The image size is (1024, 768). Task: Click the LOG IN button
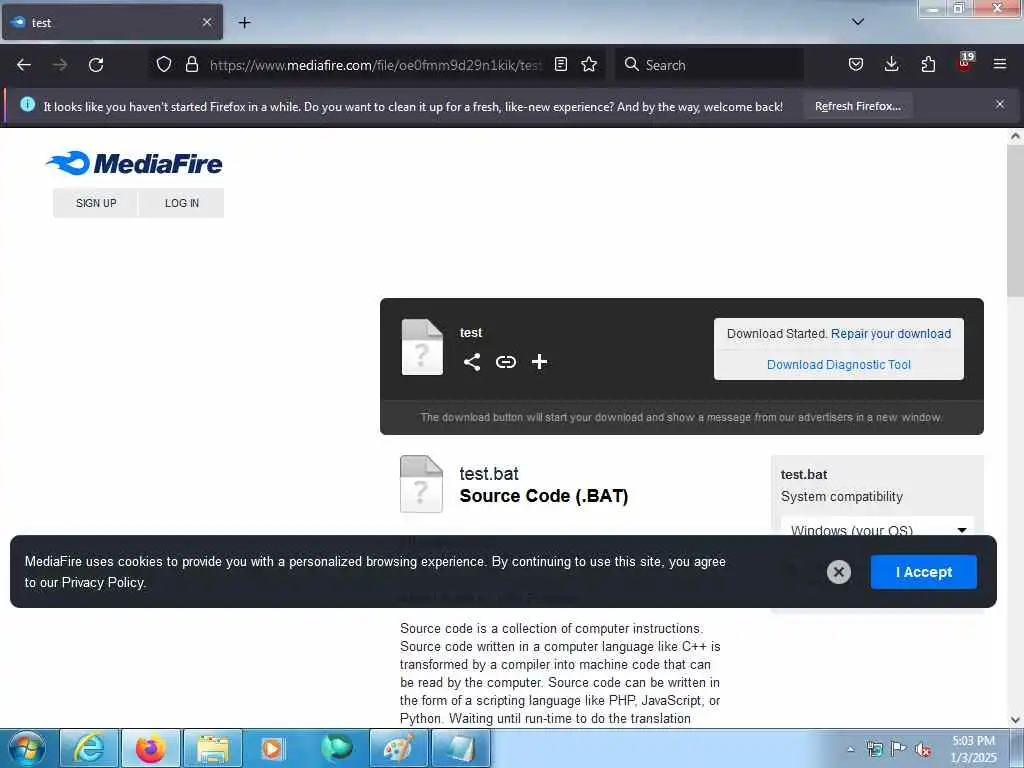click(x=182, y=203)
